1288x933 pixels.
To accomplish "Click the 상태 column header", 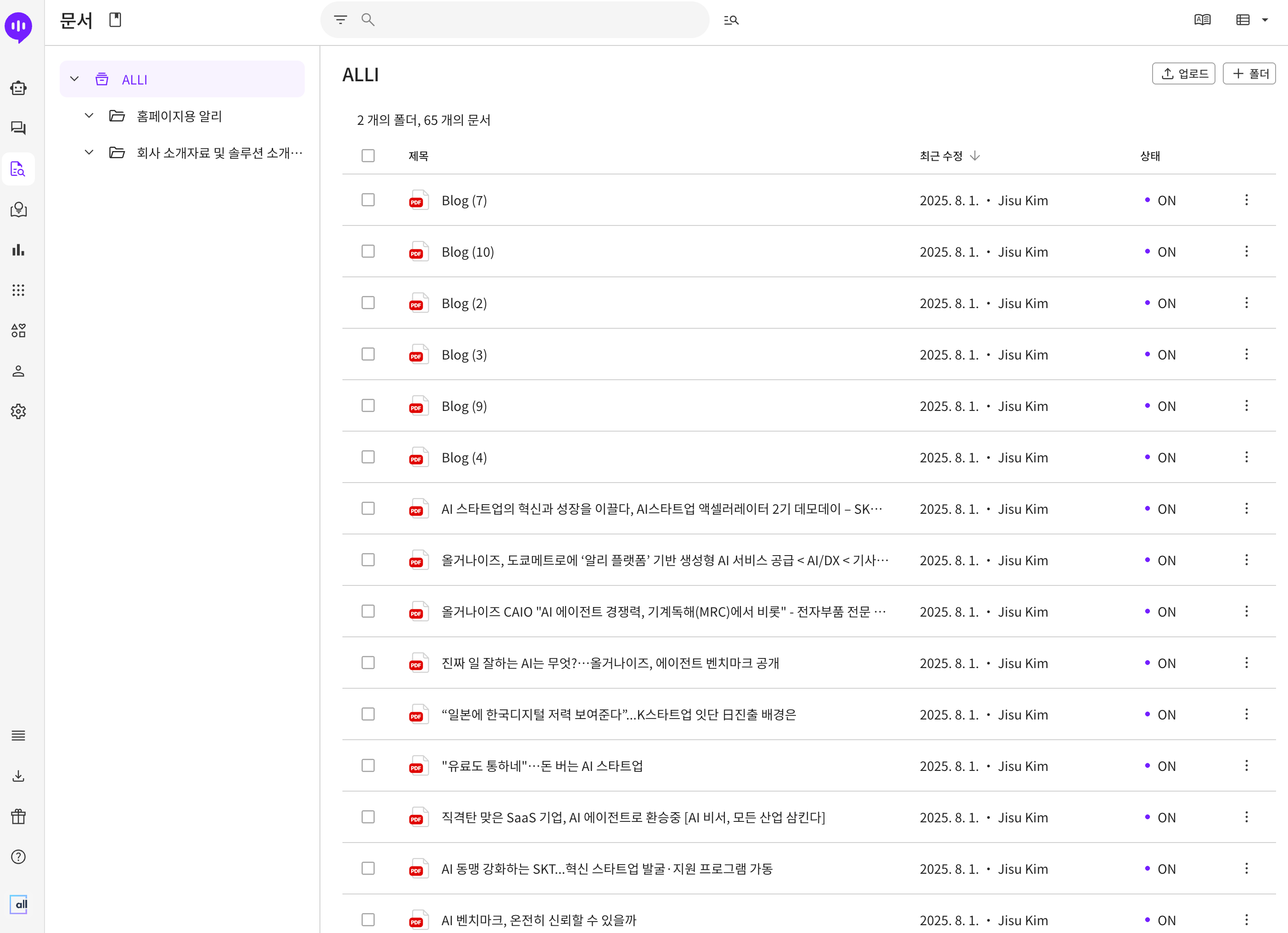I will coord(1150,156).
